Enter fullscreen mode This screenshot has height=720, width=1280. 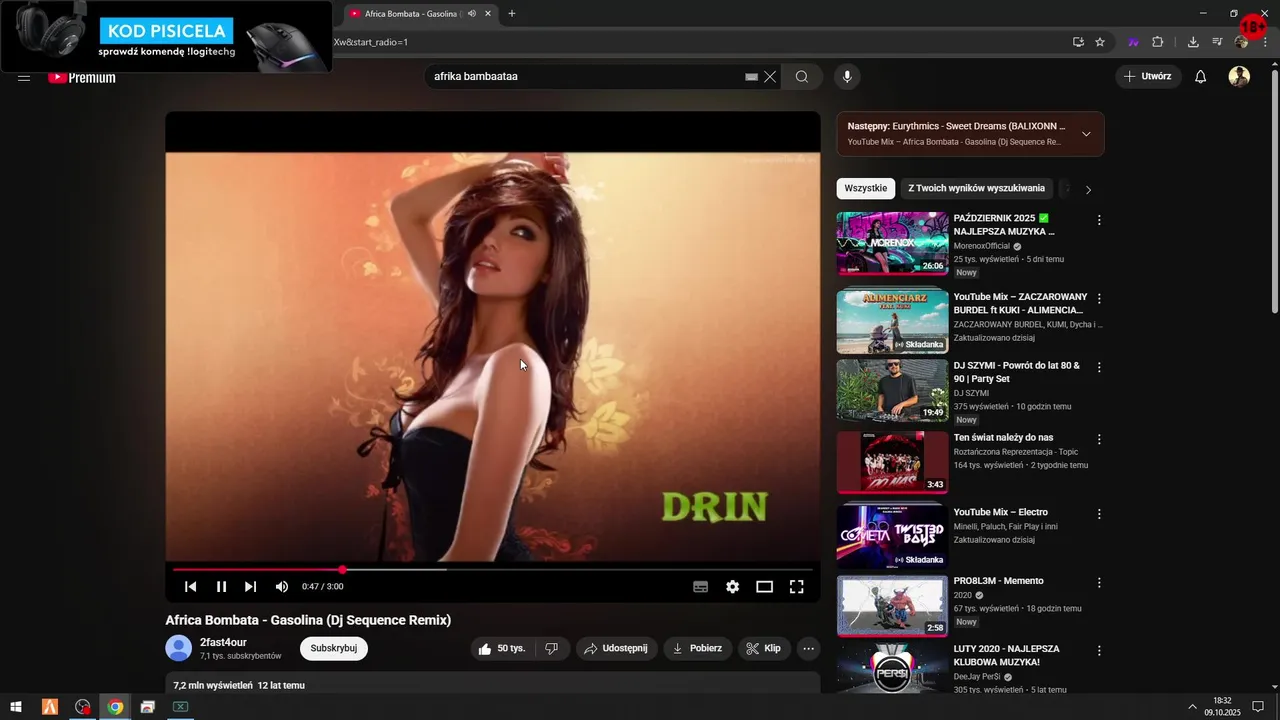coord(797,587)
